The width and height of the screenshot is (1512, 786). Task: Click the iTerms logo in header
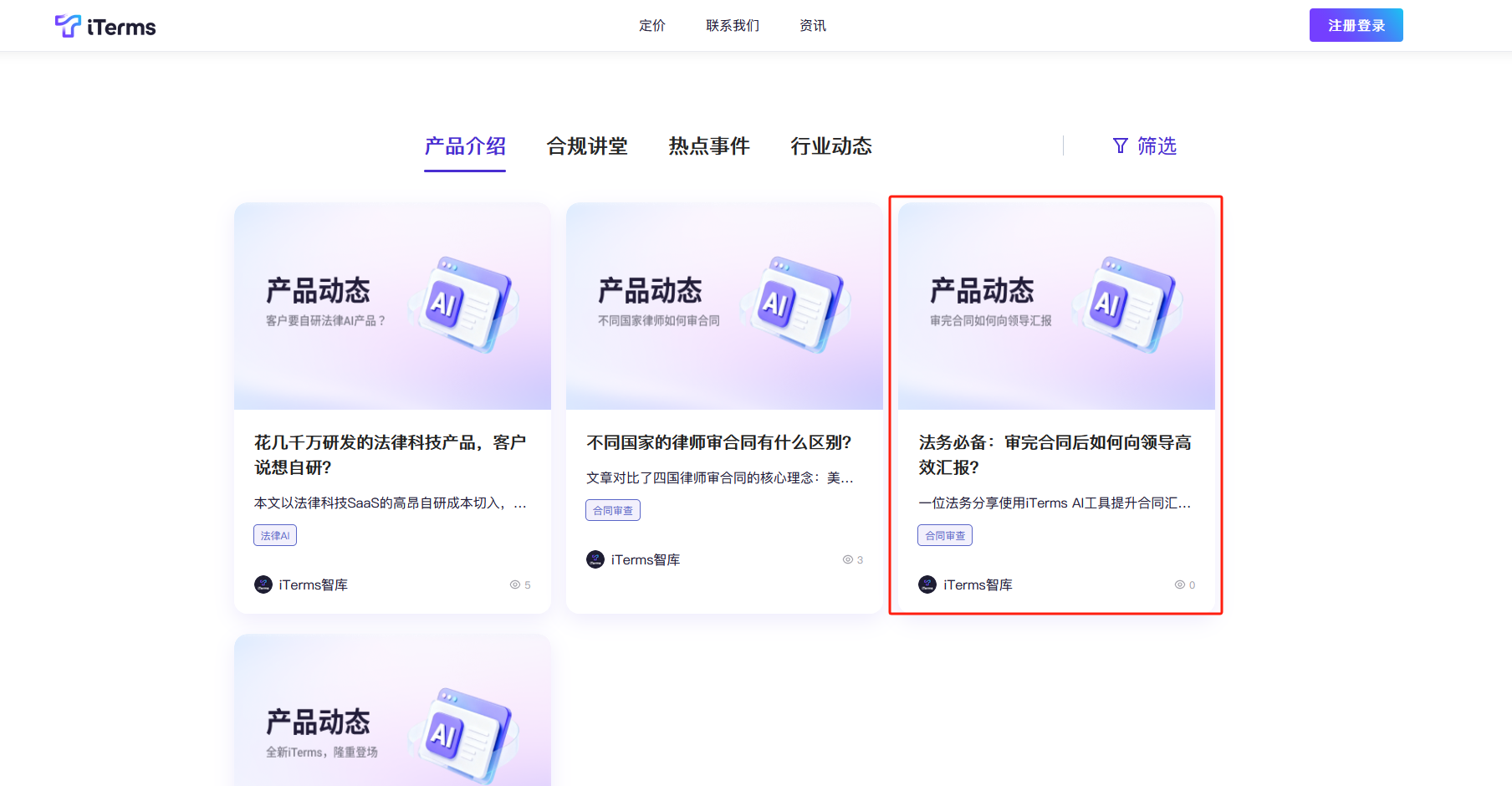point(105,26)
